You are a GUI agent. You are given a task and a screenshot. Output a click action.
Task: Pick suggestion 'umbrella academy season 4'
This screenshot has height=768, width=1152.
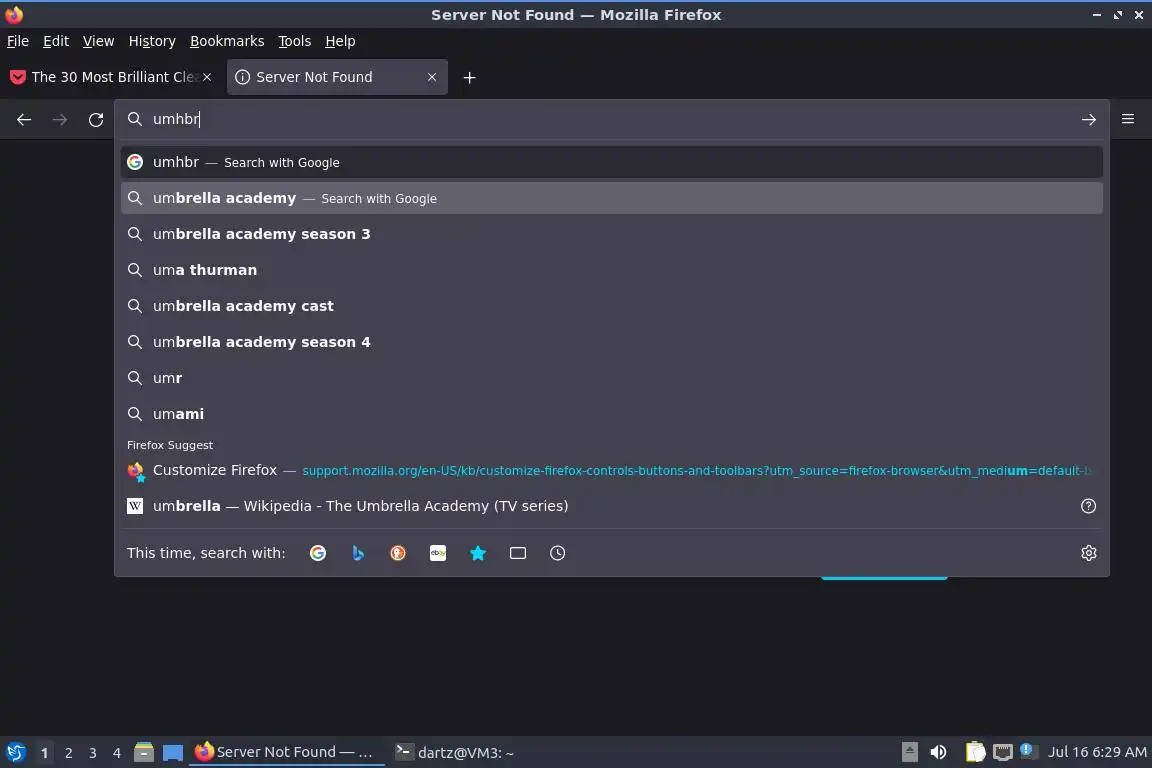click(611, 342)
